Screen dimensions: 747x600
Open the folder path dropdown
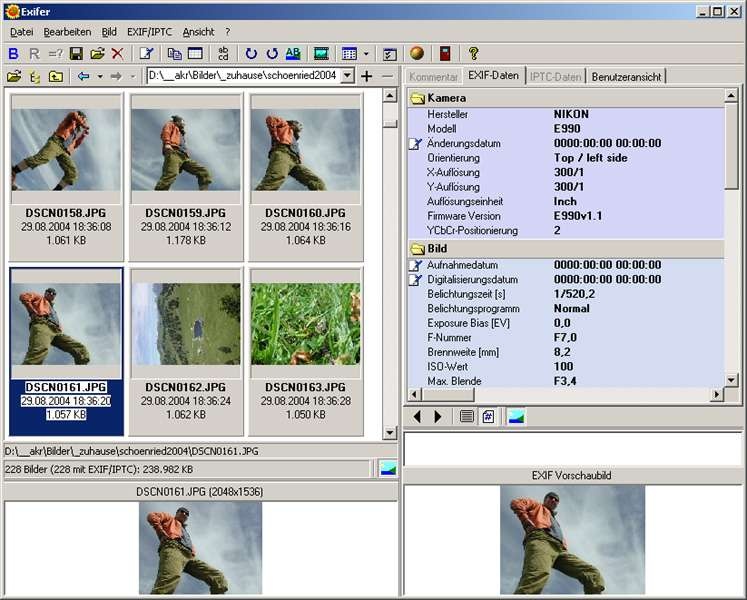(347, 76)
